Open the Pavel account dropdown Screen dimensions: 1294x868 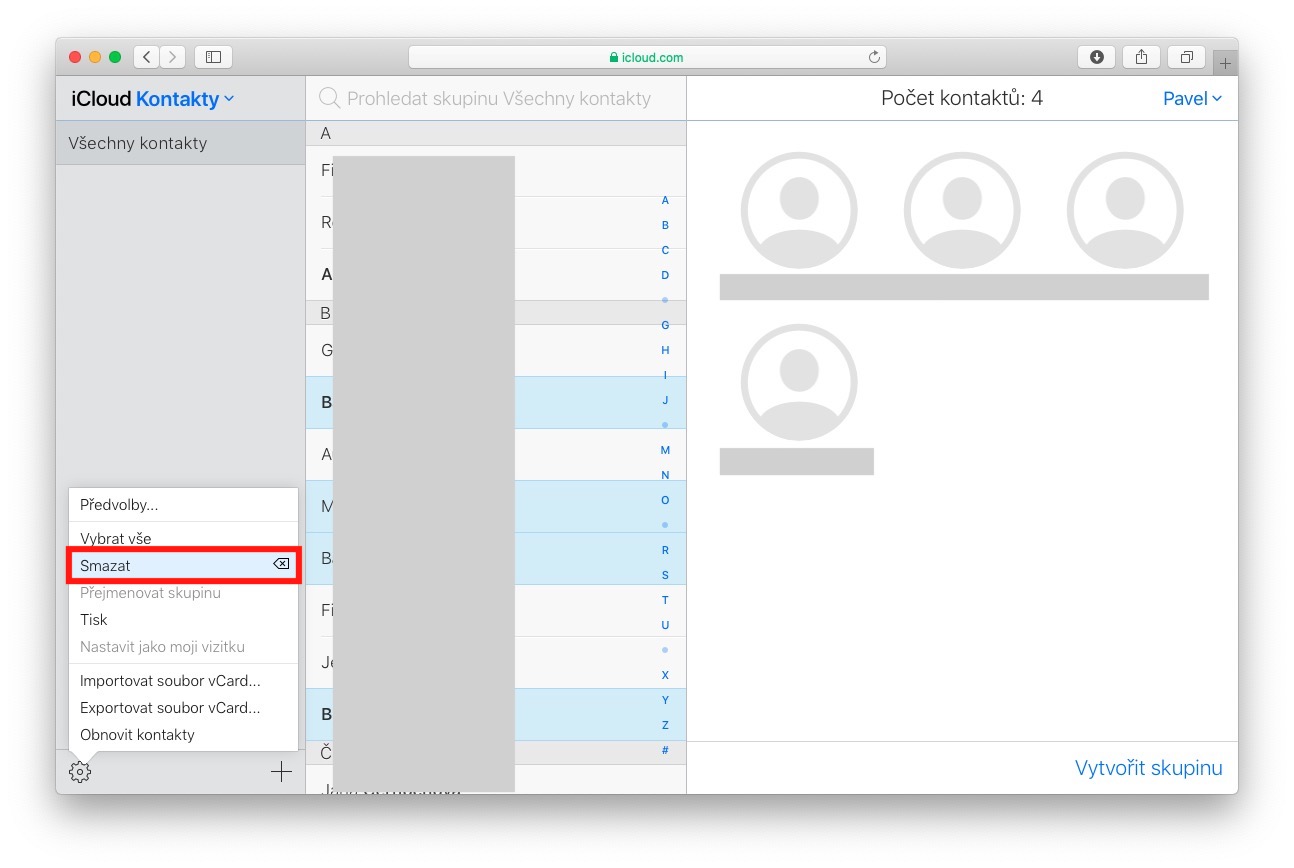coord(1192,98)
